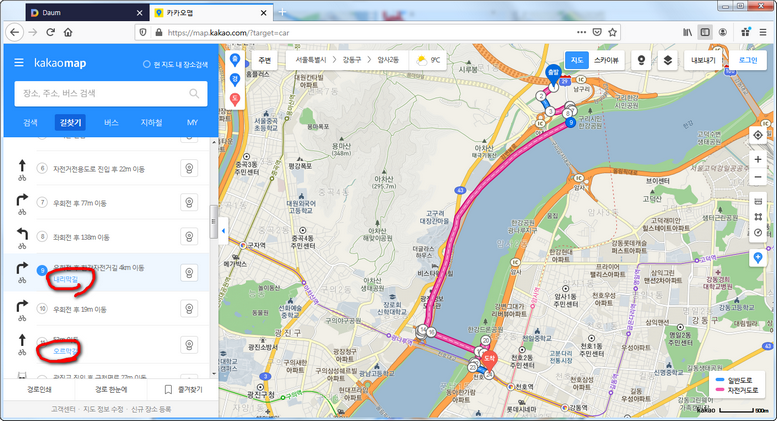Open 서울특별시 region selector

(x=311, y=60)
